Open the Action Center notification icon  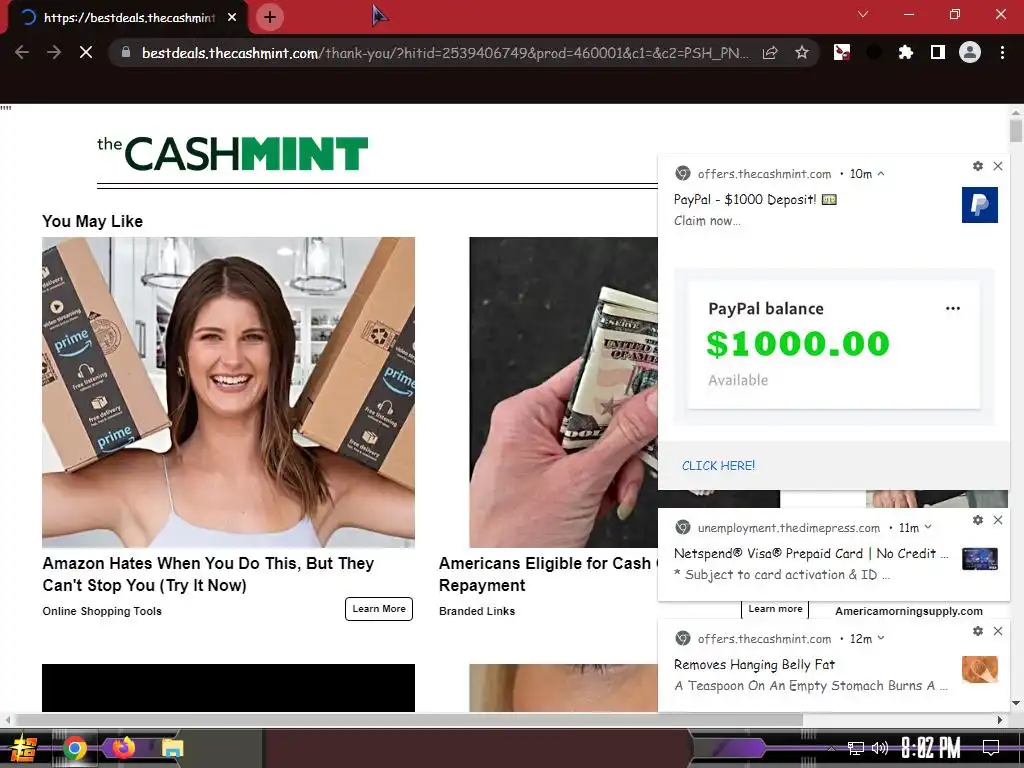(991, 748)
